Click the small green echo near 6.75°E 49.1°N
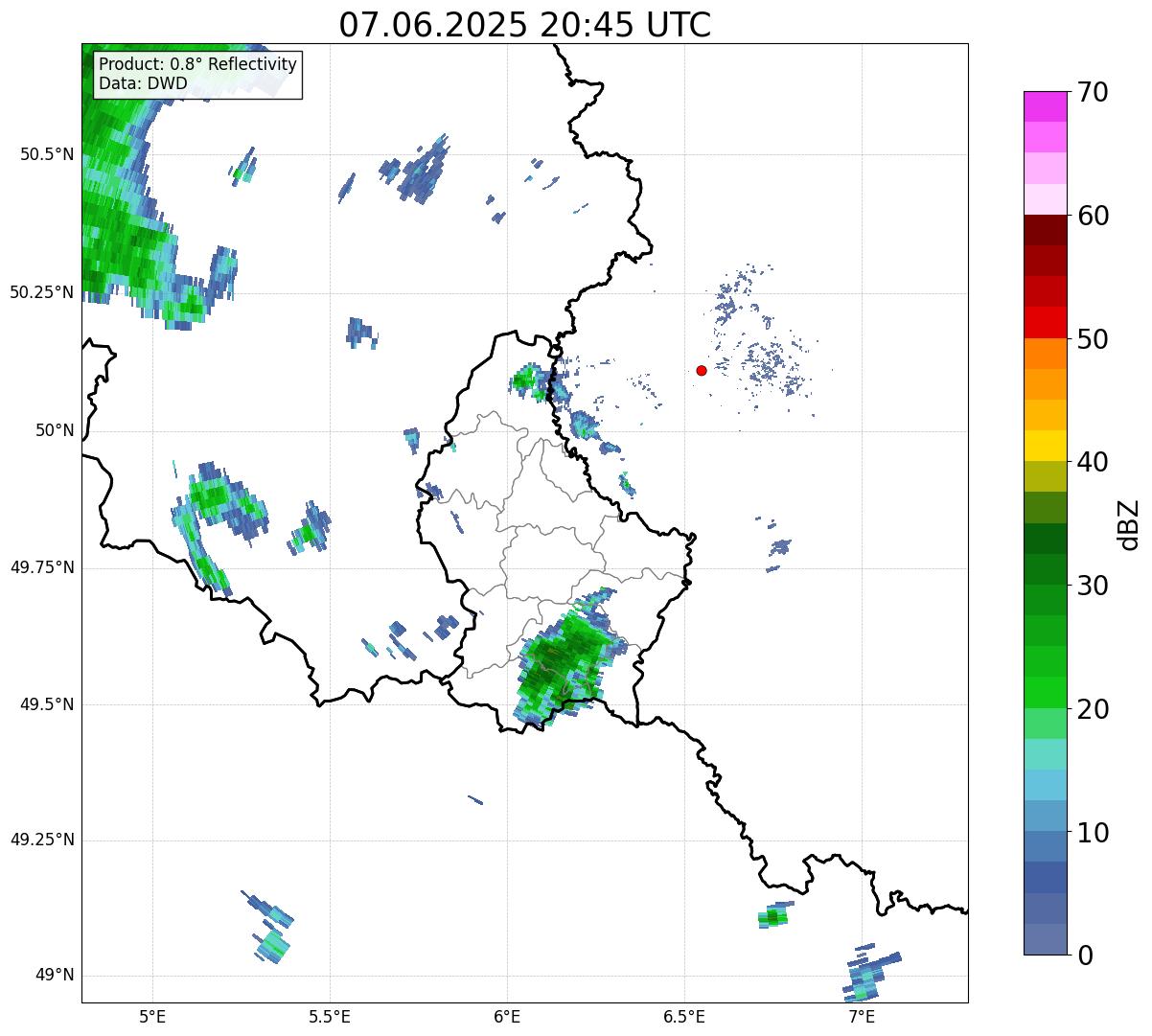Screen dimensions: 1152x1036 point(773,916)
